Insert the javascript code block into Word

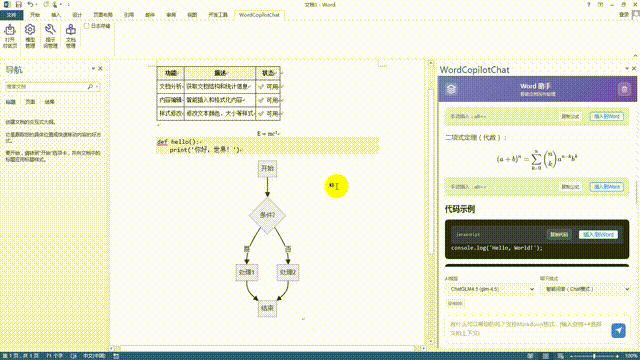[598, 235]
